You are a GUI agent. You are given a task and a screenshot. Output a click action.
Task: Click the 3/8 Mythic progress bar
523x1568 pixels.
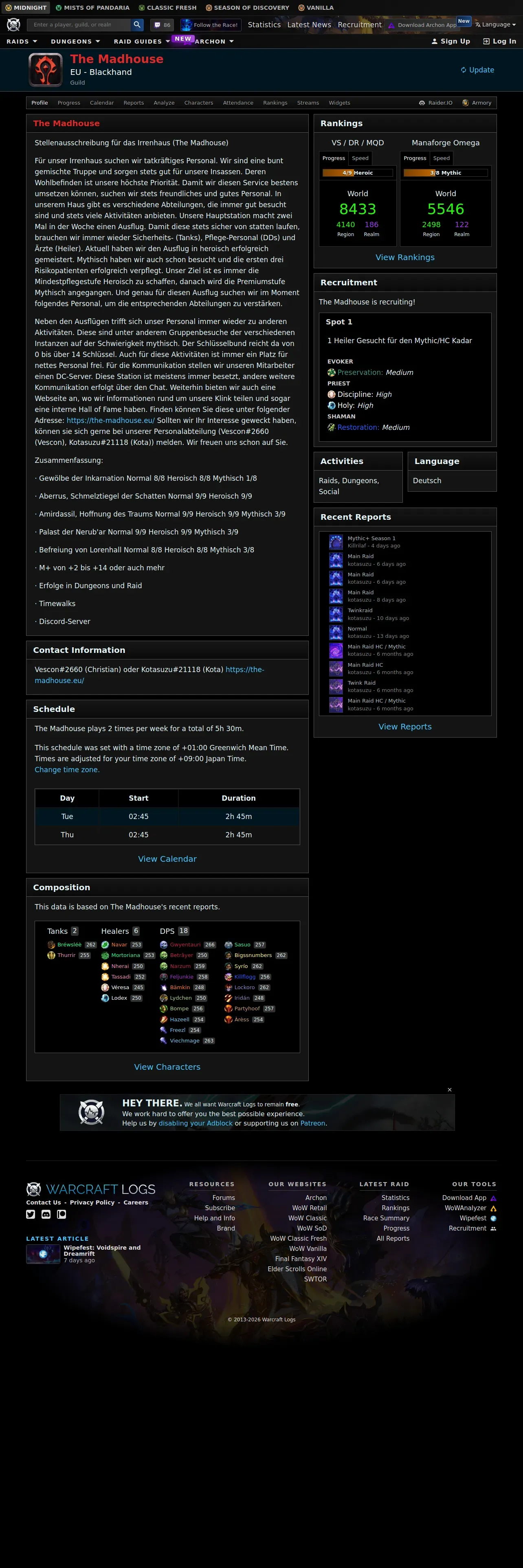(x=446, y=173)
